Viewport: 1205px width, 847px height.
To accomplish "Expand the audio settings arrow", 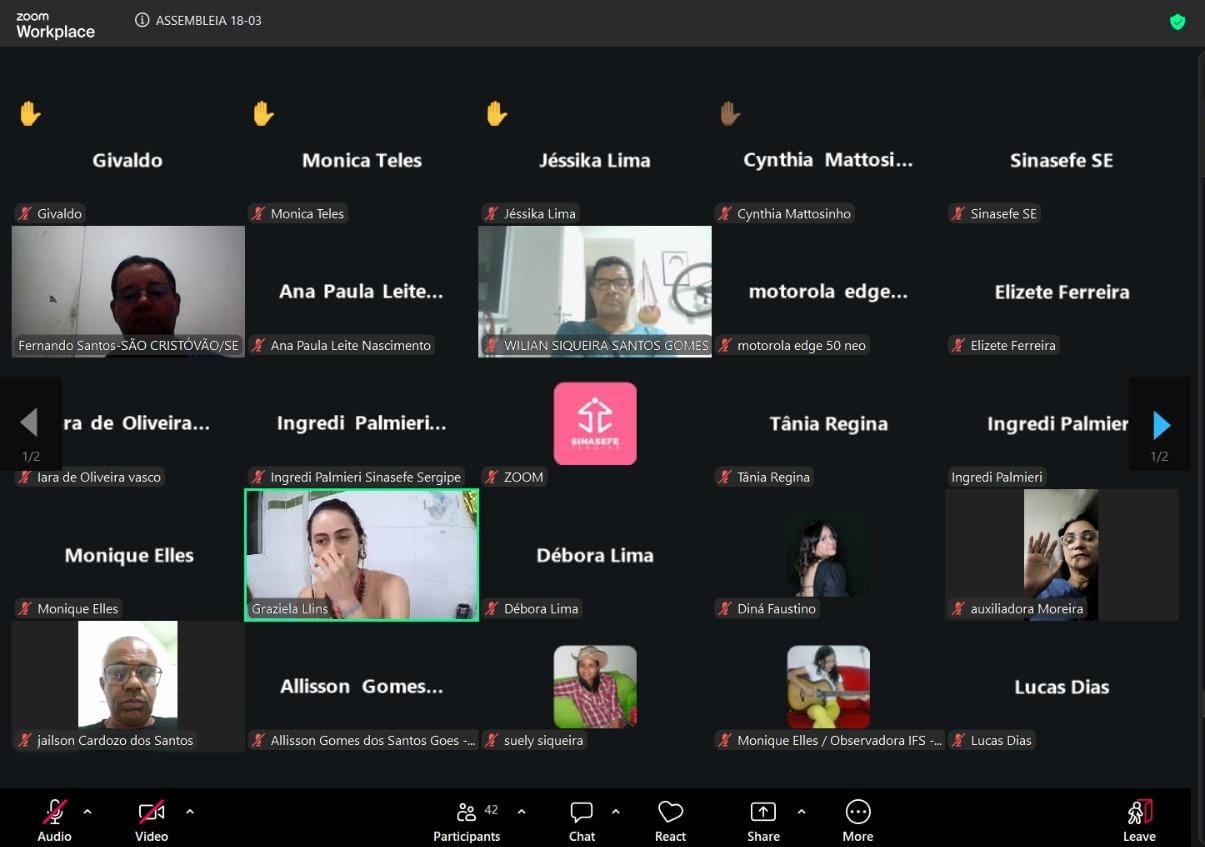I will pos(87,811).
